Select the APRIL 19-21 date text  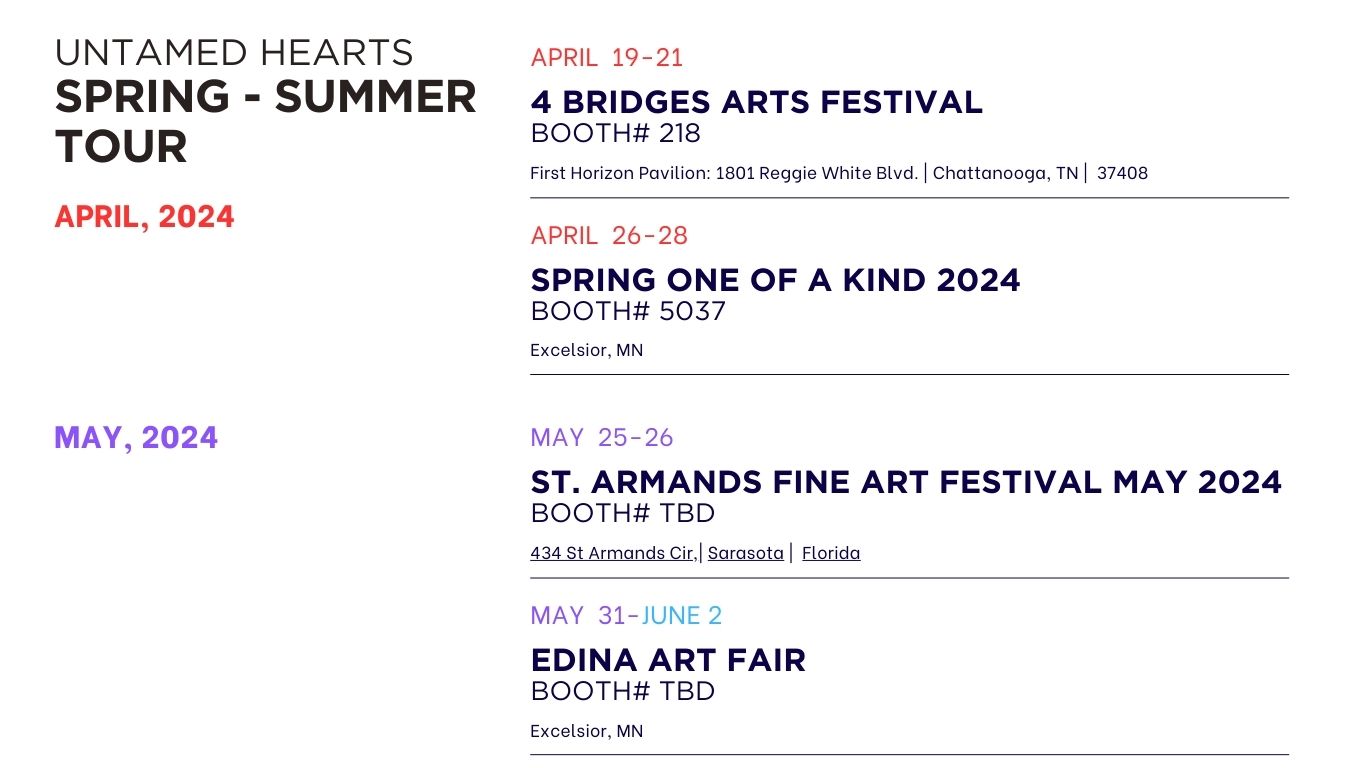point(607,57)
